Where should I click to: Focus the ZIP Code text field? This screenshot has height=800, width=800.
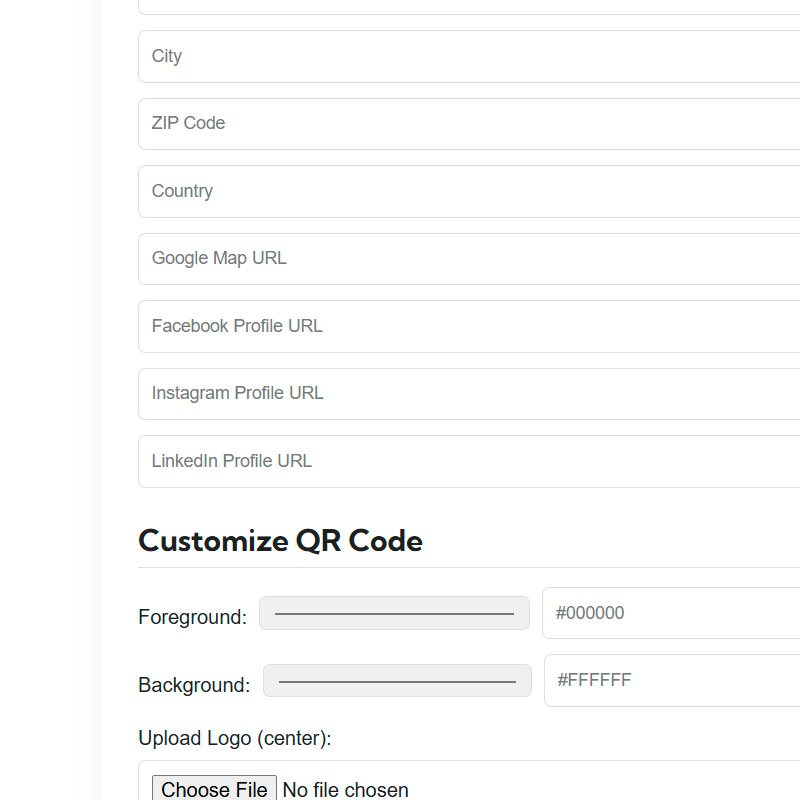pyautogui.click(x=468, y=124)
